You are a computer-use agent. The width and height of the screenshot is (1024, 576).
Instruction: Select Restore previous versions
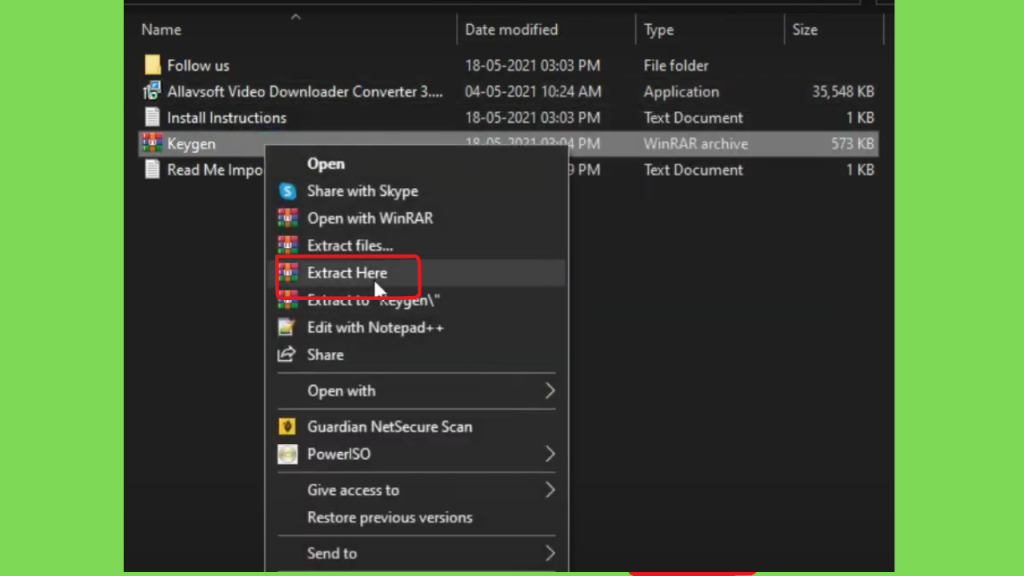point(389,517)
